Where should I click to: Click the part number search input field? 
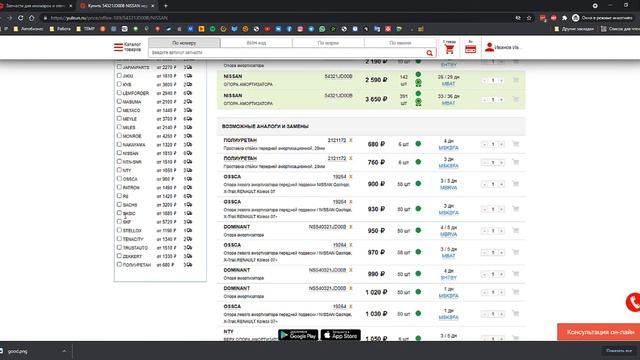(x=287, y=53)
